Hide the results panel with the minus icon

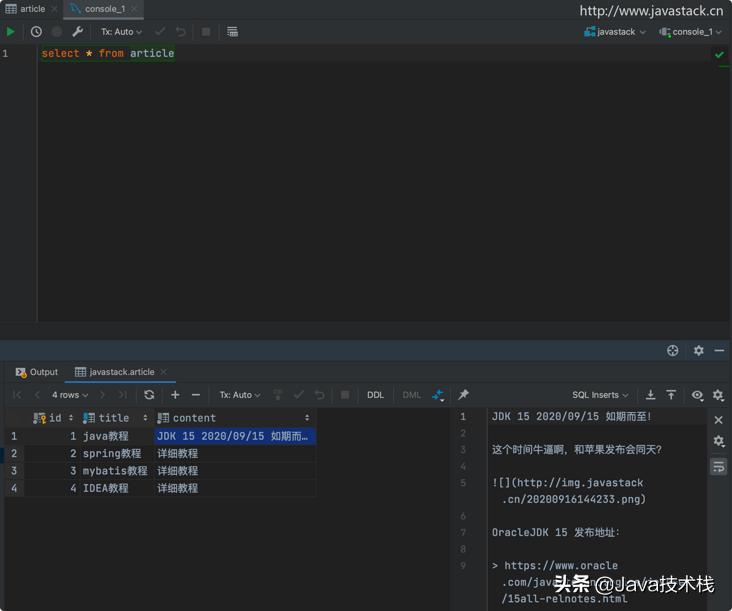719,351
